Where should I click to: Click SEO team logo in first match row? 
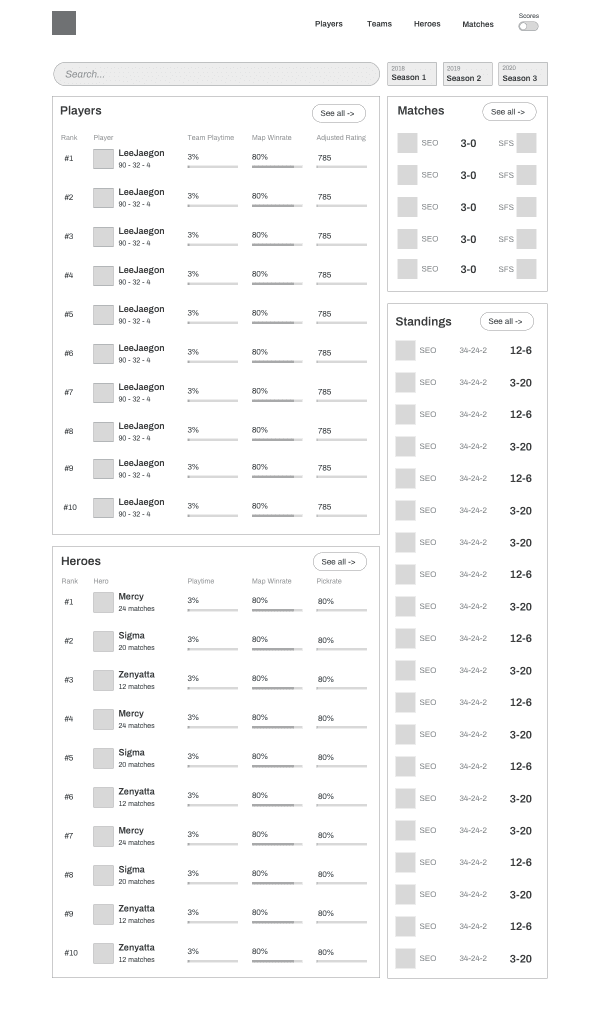click(407, 143)
